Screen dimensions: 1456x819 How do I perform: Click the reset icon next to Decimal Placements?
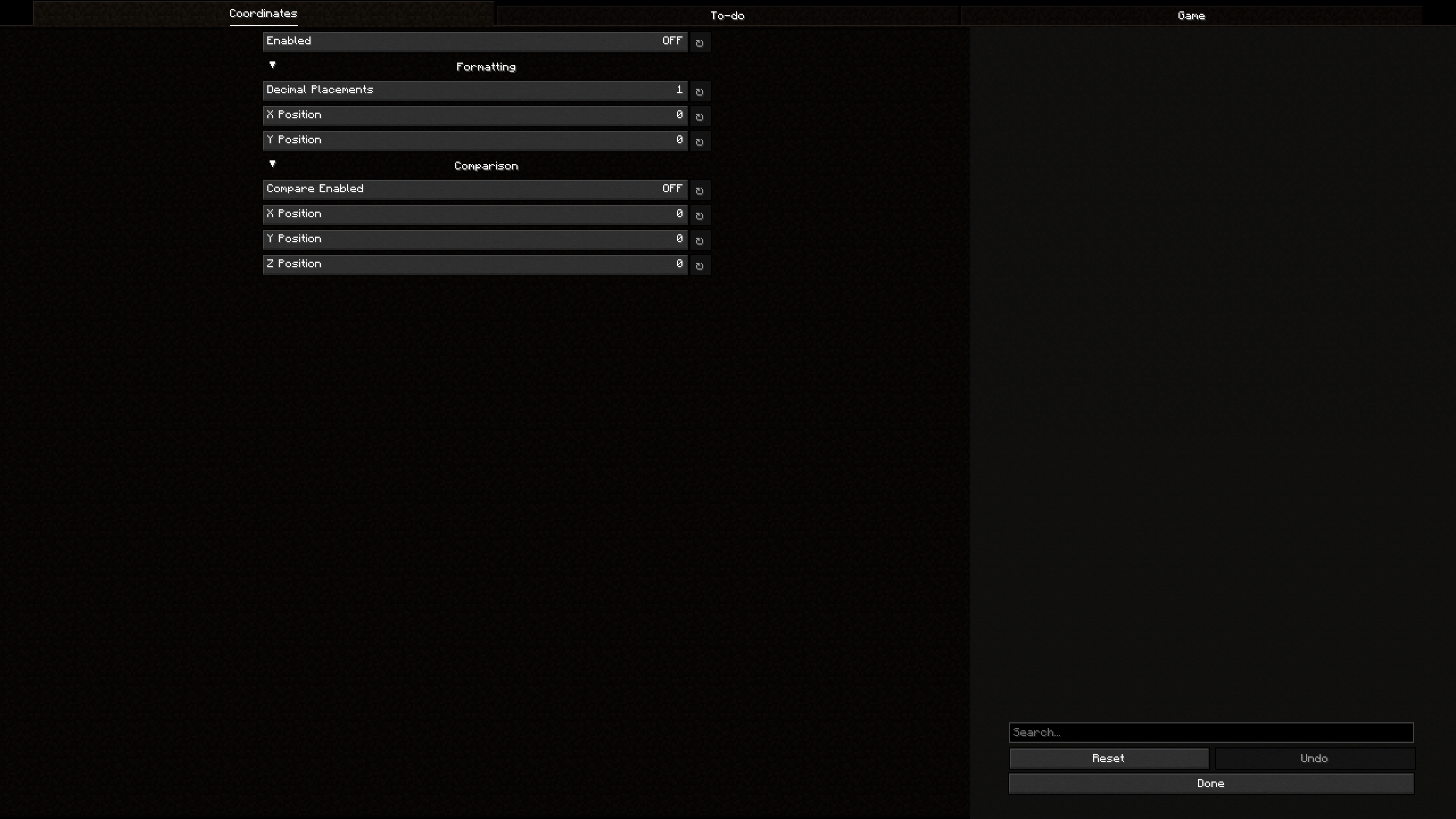coord(700,90)
